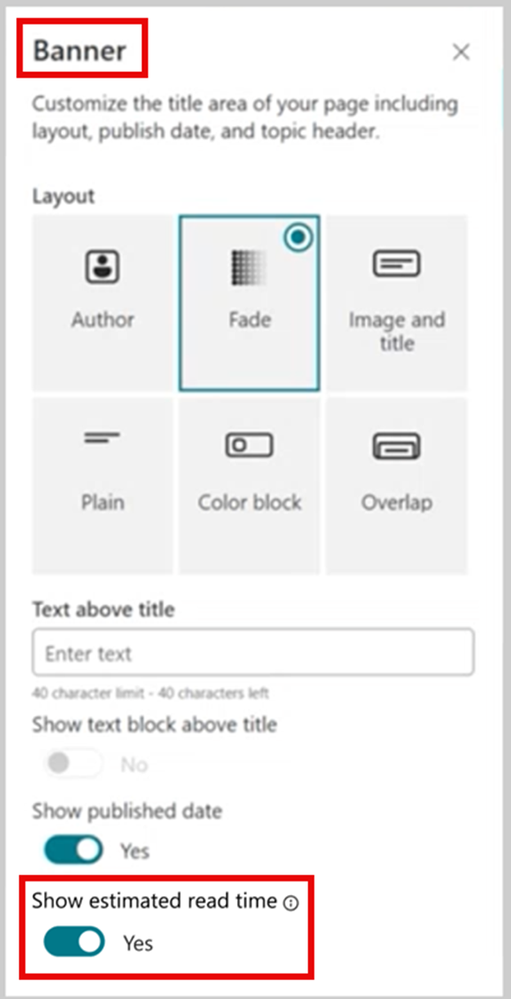
Task: Click the Yes label next to read time toggle
Action: 138,942
